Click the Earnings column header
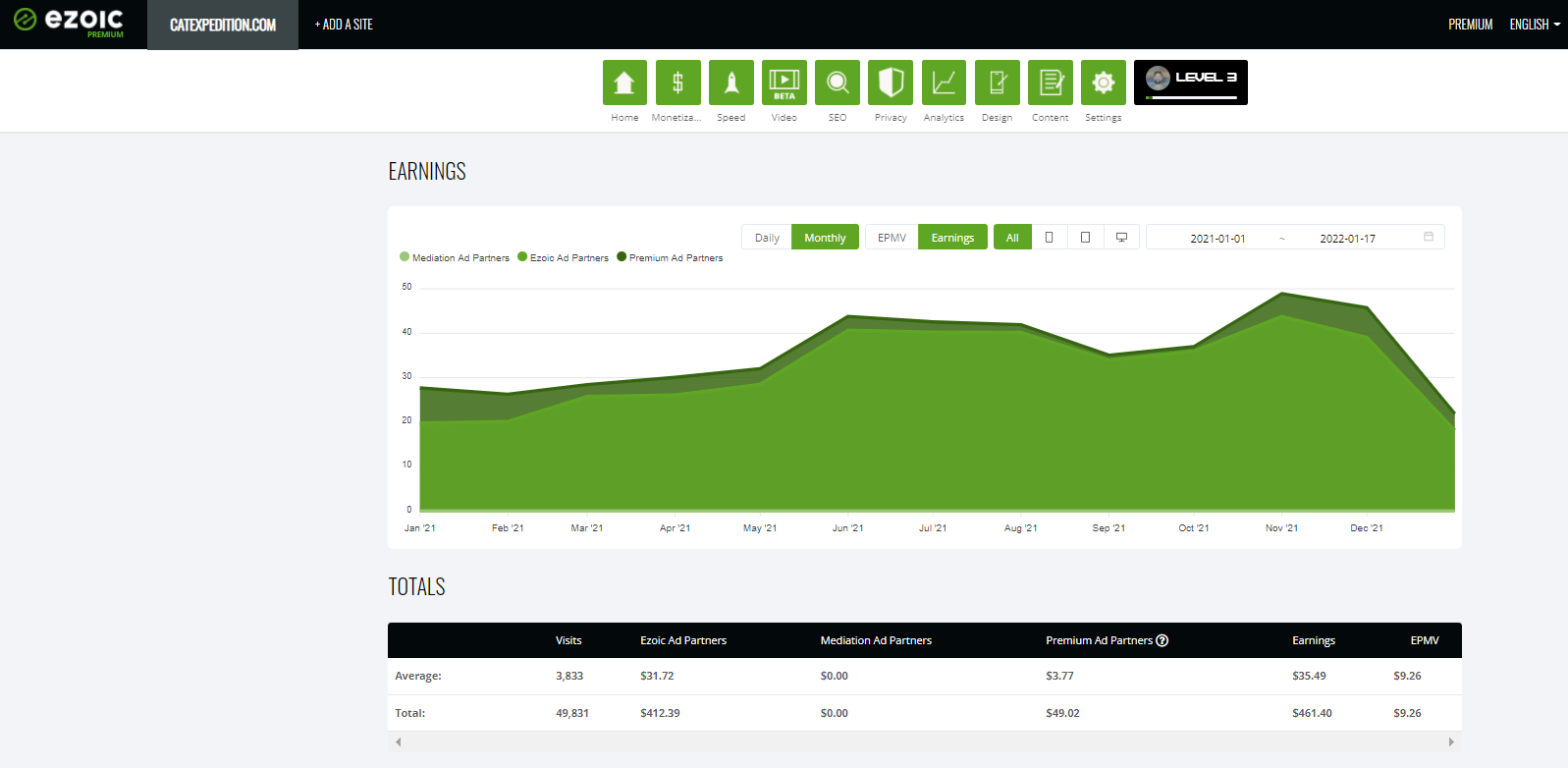The height and width of the screenshot is (768, 1568). [x=1314, y=640]
